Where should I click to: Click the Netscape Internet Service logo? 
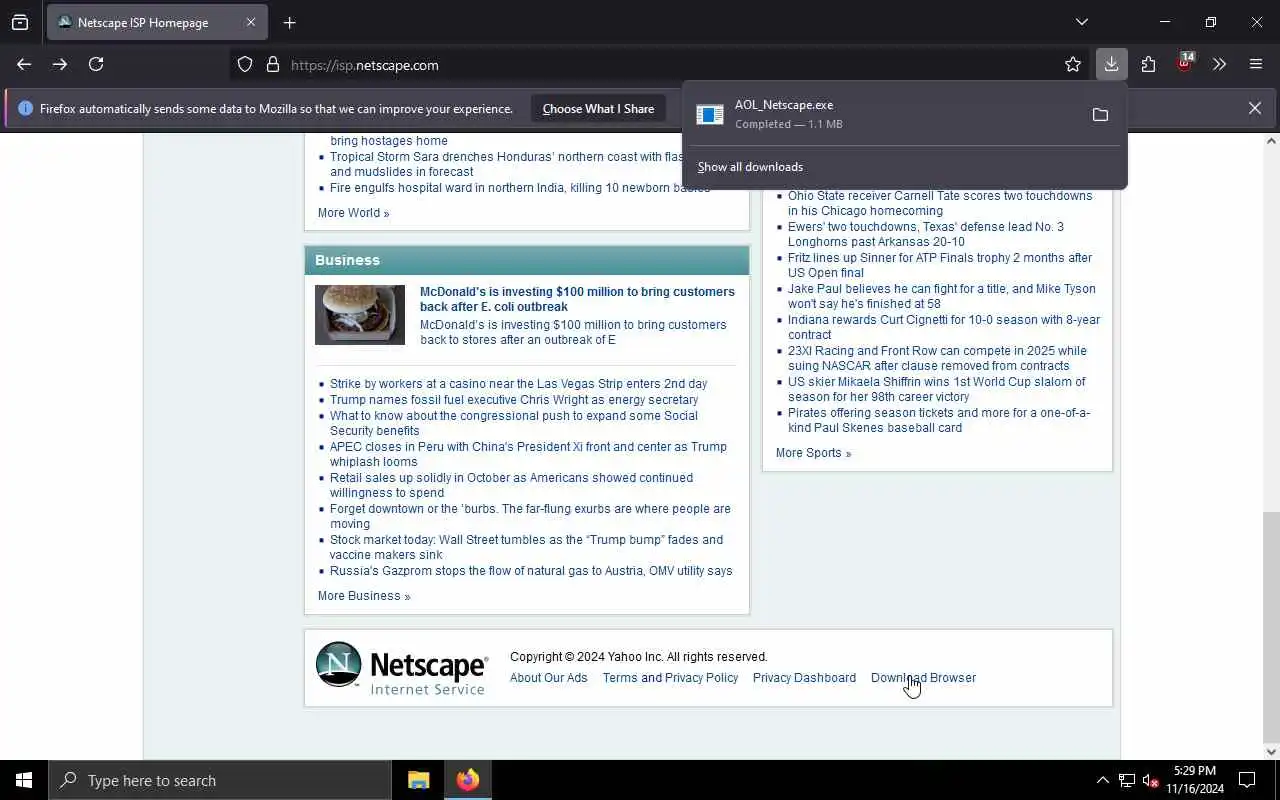point(402,668)
